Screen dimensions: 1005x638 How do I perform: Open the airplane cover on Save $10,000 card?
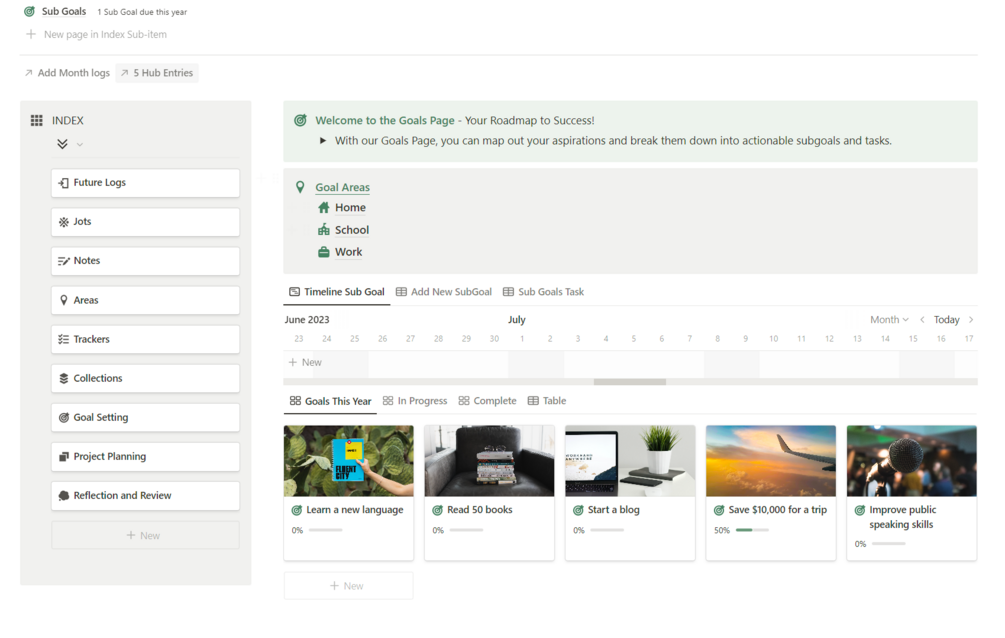point(770,461)
